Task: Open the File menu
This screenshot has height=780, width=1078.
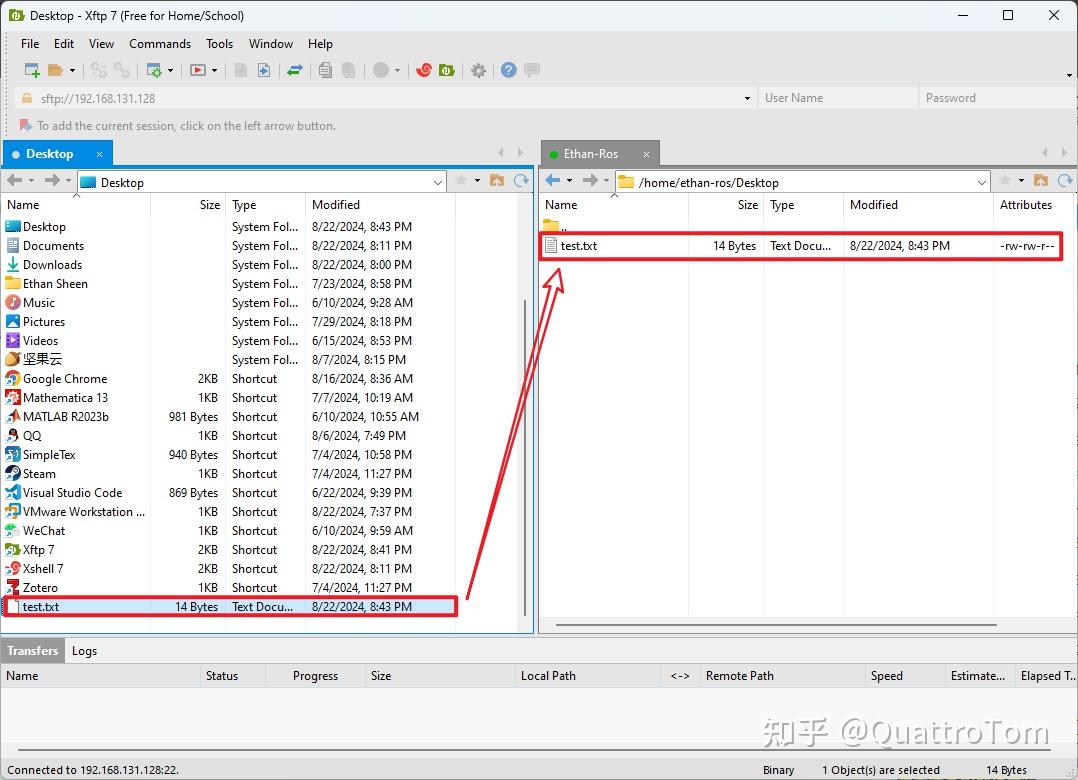Action: [30, 43]
